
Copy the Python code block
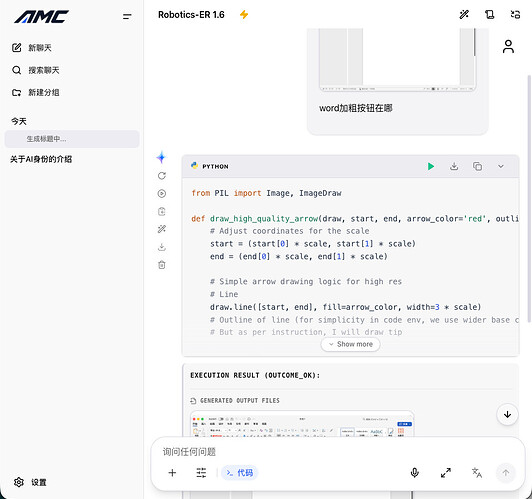[x=477, y=166]
